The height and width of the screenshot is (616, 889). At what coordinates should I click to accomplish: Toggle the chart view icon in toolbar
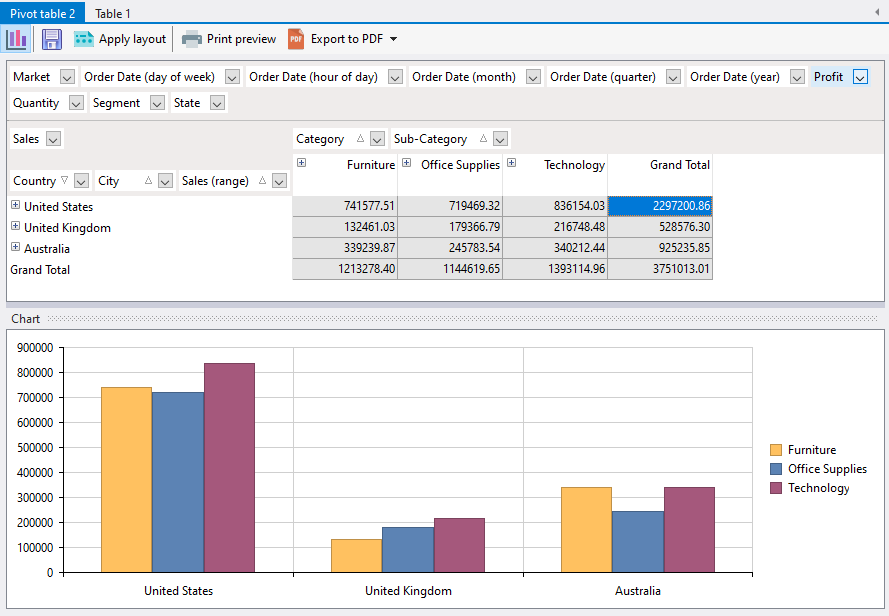(17, 39)
